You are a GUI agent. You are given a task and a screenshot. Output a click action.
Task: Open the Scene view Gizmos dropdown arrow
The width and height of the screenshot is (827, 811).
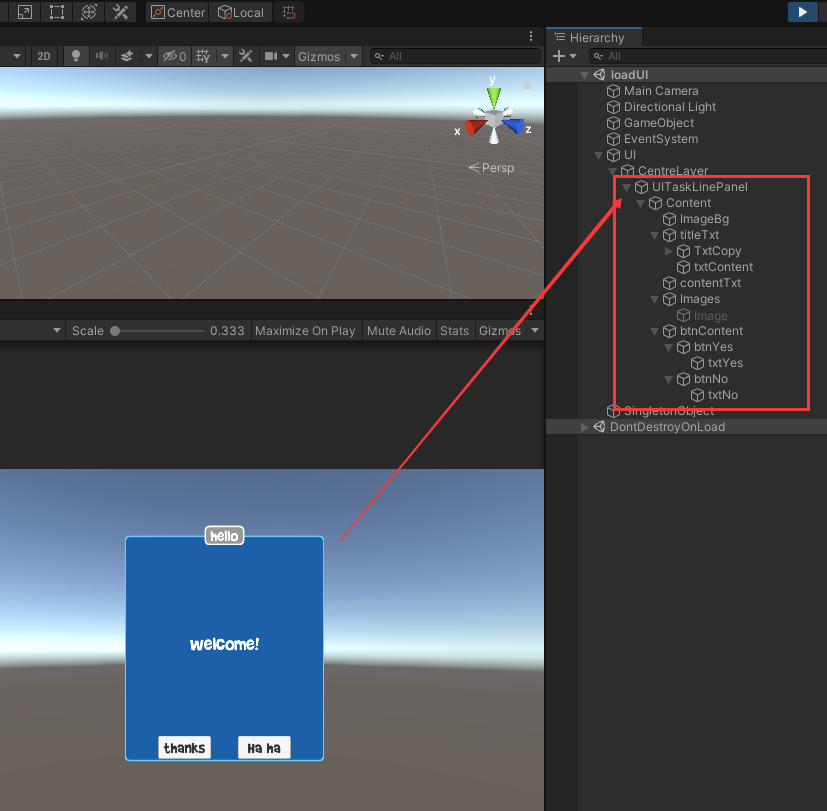click(354, 56)
